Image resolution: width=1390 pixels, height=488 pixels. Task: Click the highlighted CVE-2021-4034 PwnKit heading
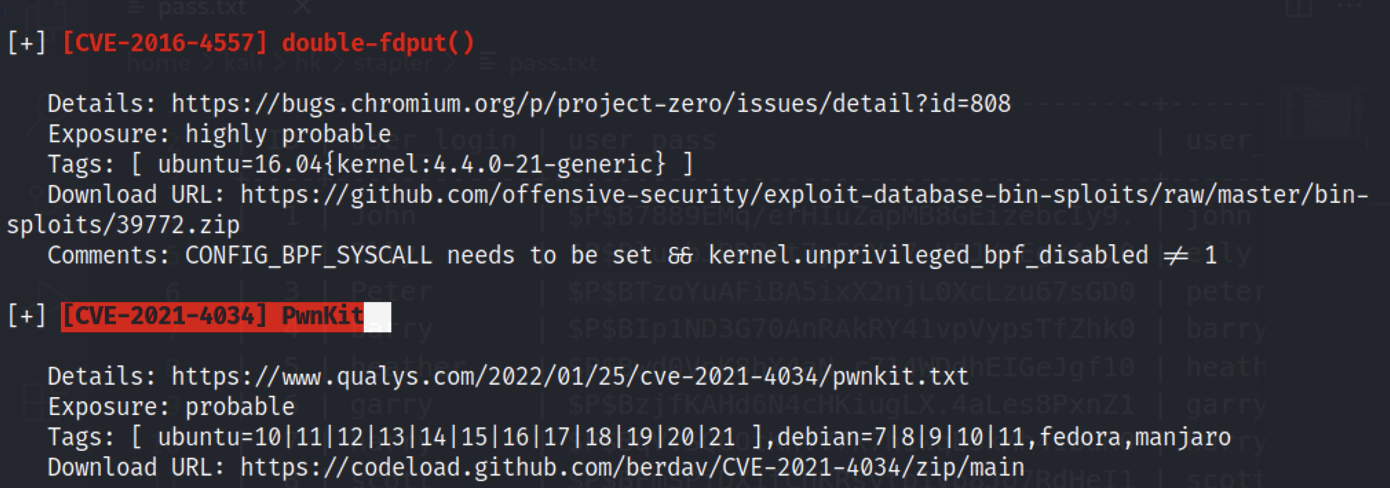[x=212, y=317]
